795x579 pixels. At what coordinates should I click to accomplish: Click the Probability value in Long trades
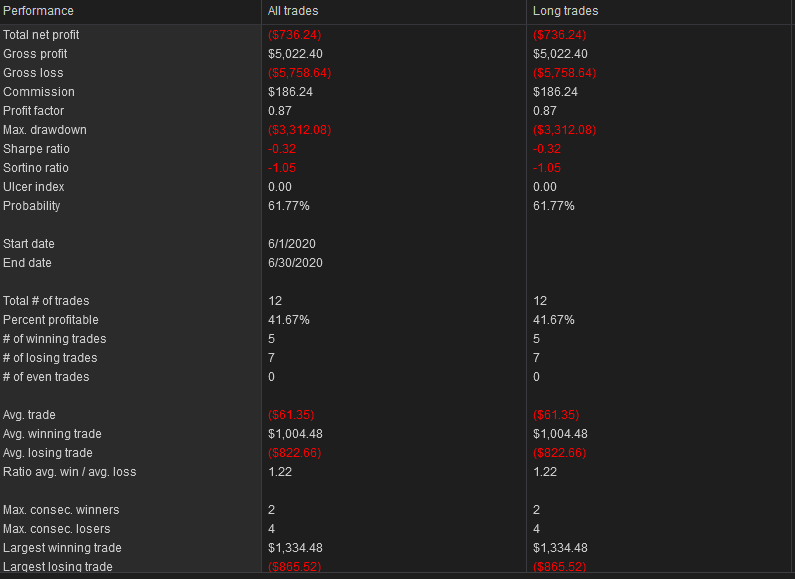[x=554, y=206]
